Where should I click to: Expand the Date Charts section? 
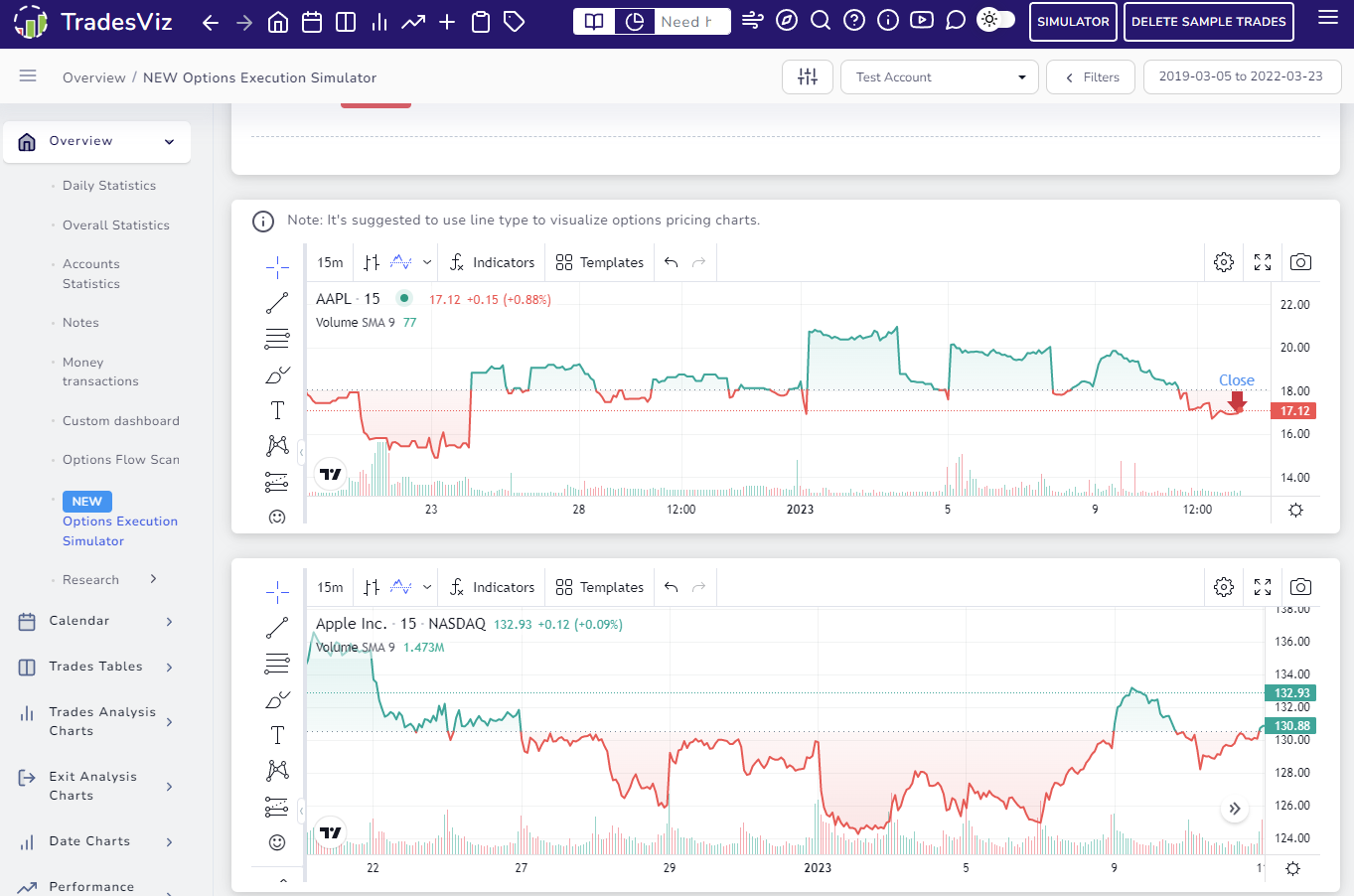tap(97, 841)
